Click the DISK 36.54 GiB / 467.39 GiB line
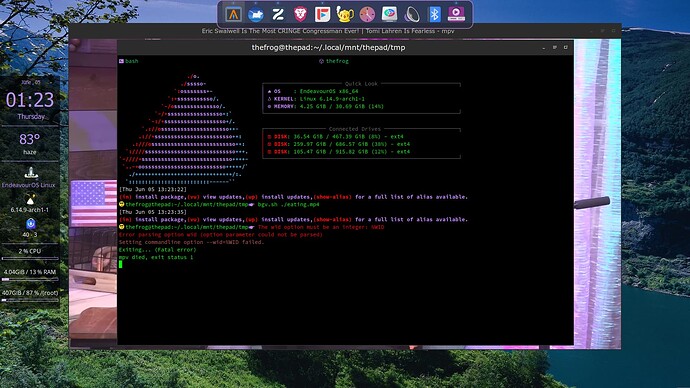The image size is (690, 388). point(335,137)
